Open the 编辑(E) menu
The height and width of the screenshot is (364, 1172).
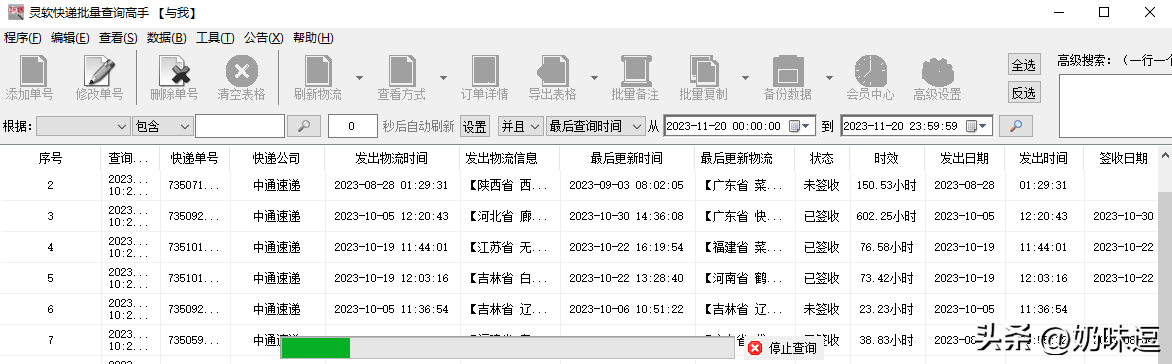tap(70, 38)
